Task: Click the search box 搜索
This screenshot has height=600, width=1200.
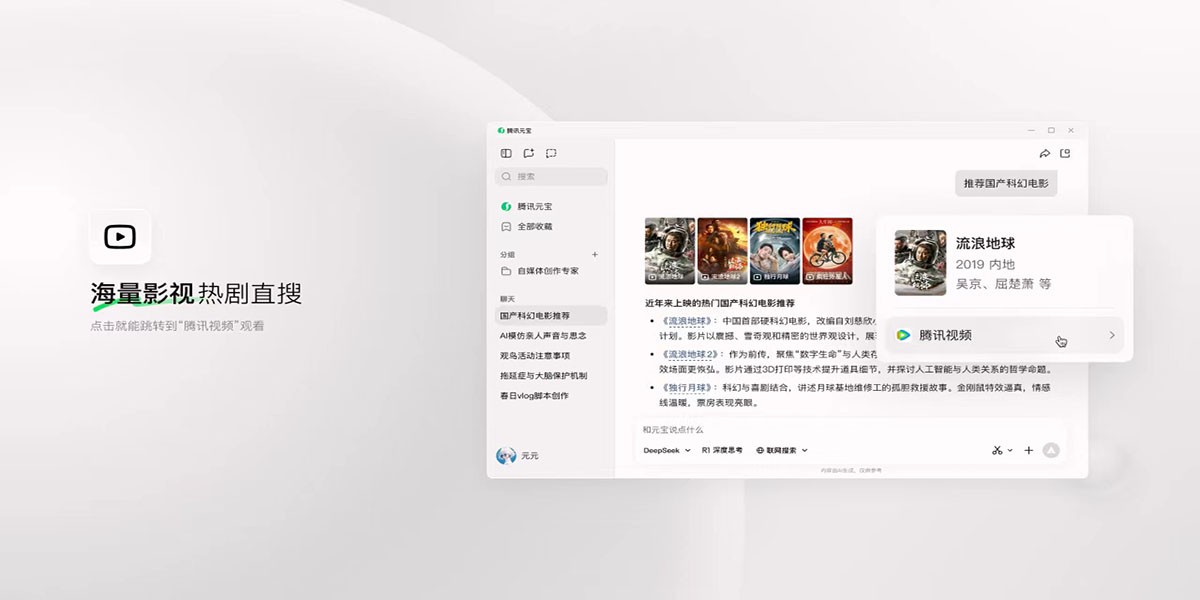Action: [551, 176]
